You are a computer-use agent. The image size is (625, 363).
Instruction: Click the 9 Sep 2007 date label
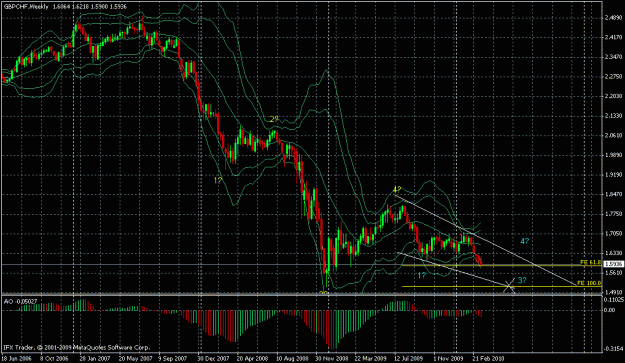coord(172,358)
